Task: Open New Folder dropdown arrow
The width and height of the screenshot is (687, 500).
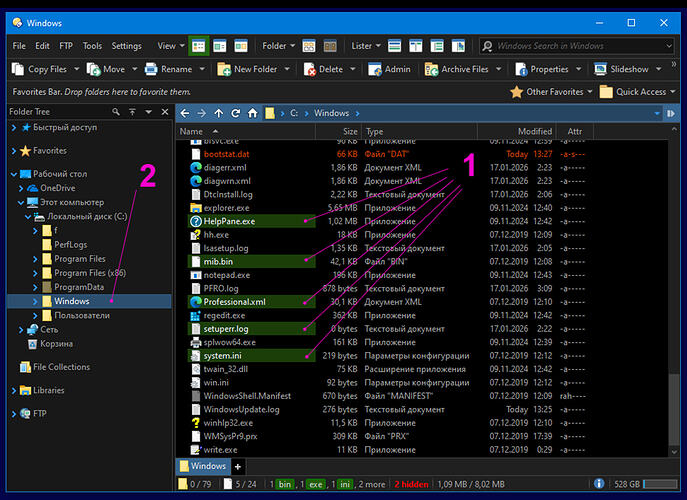Action: pos(287,69)
